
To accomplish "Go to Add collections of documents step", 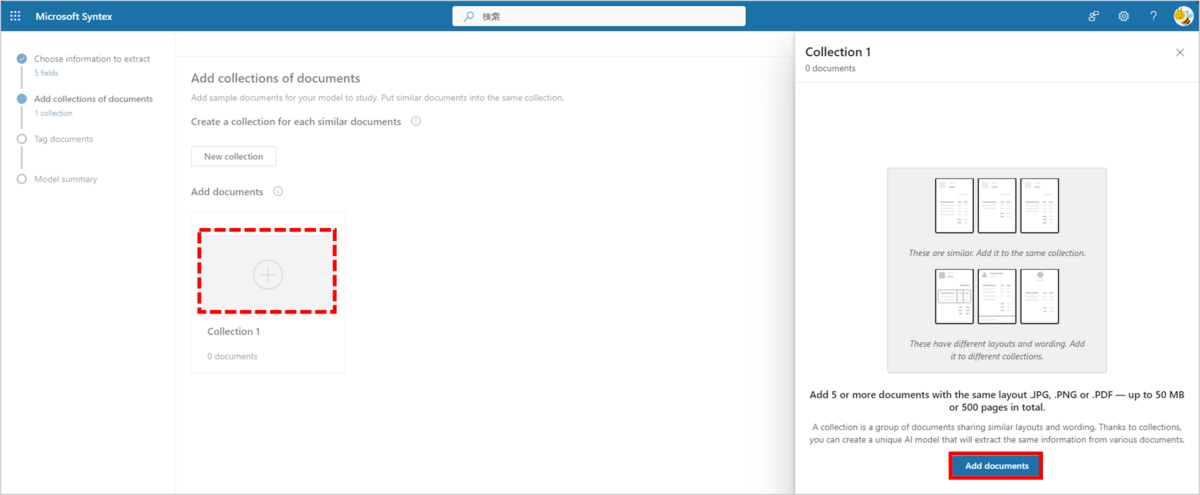I will click(x=93, y=99).
